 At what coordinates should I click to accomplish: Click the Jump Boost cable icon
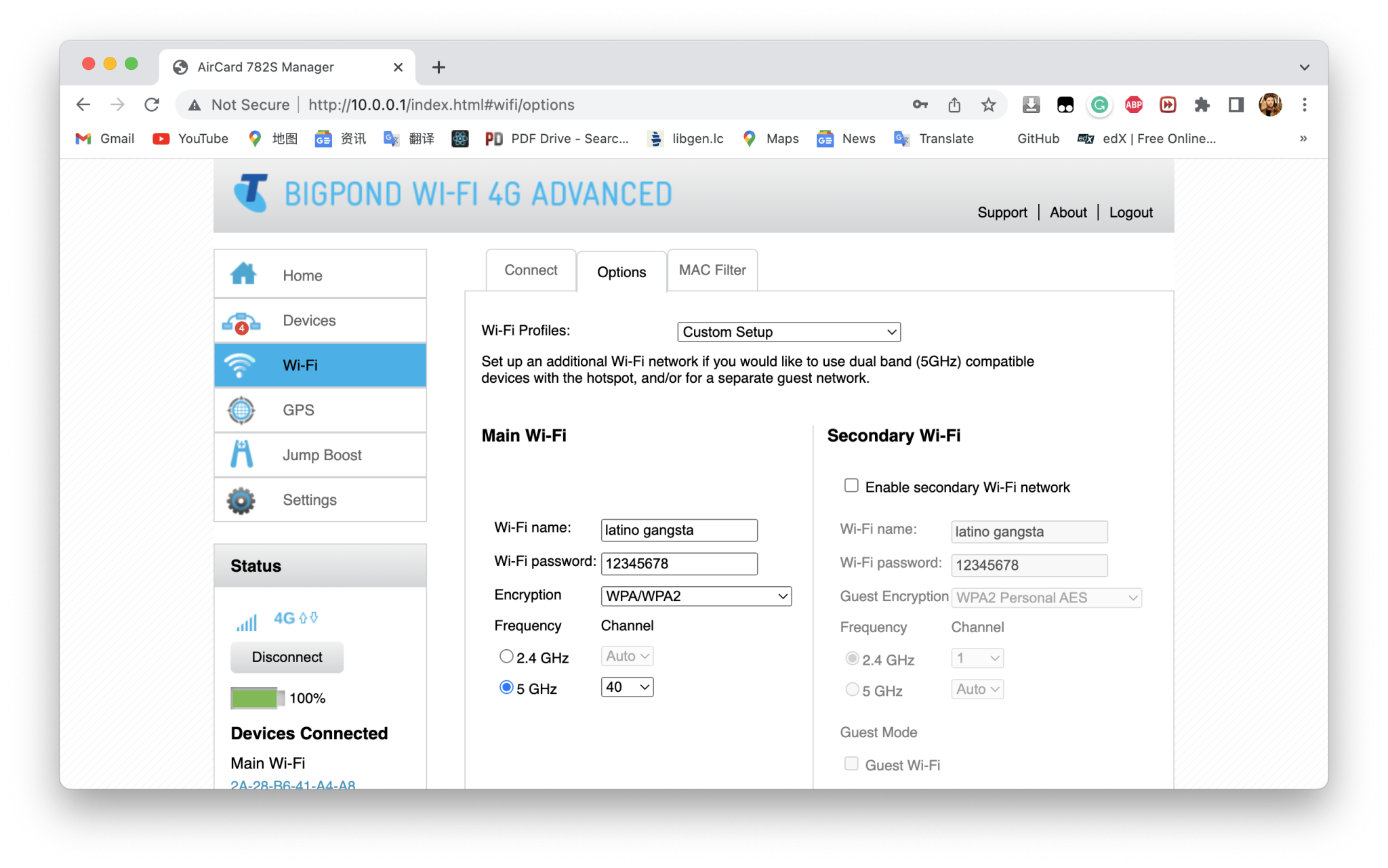241,455
